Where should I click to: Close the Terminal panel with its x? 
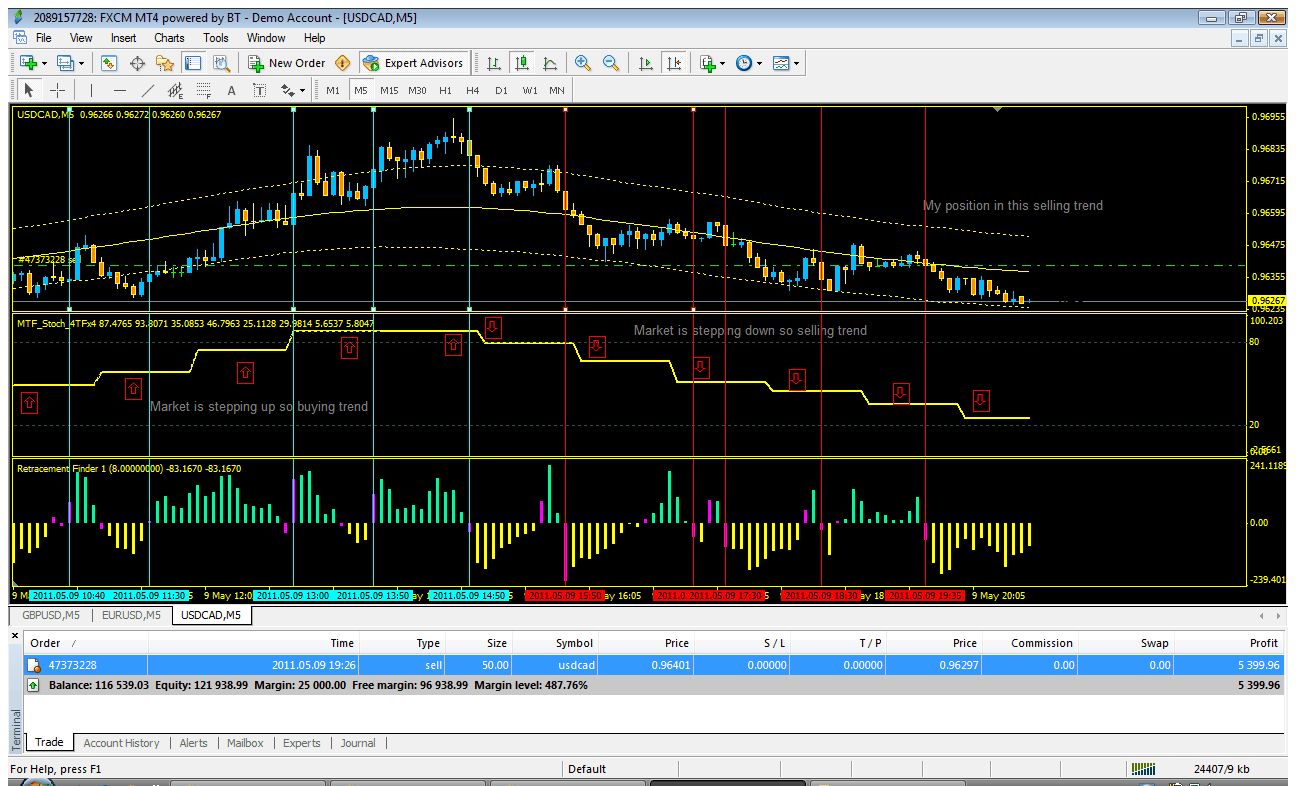14,634
